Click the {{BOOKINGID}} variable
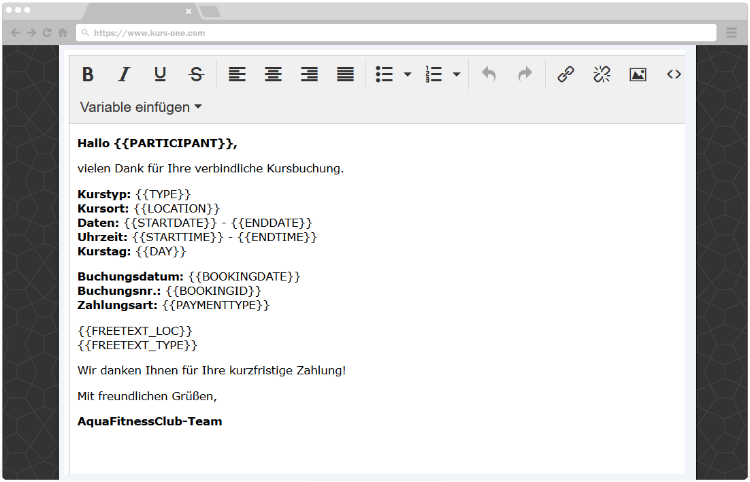Viewport: 750px width, 482px height. [x=214, y=291]
